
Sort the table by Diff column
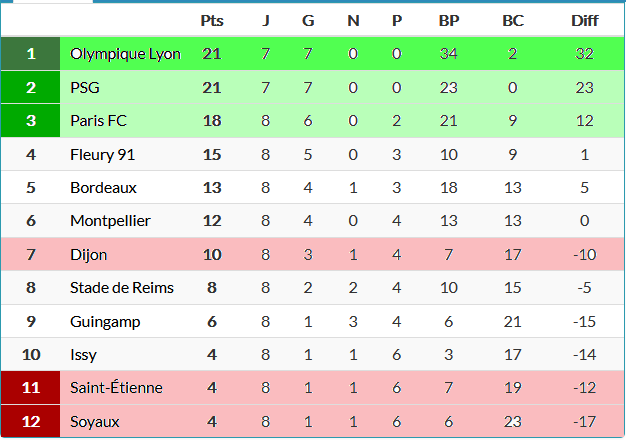pos(585,20)
